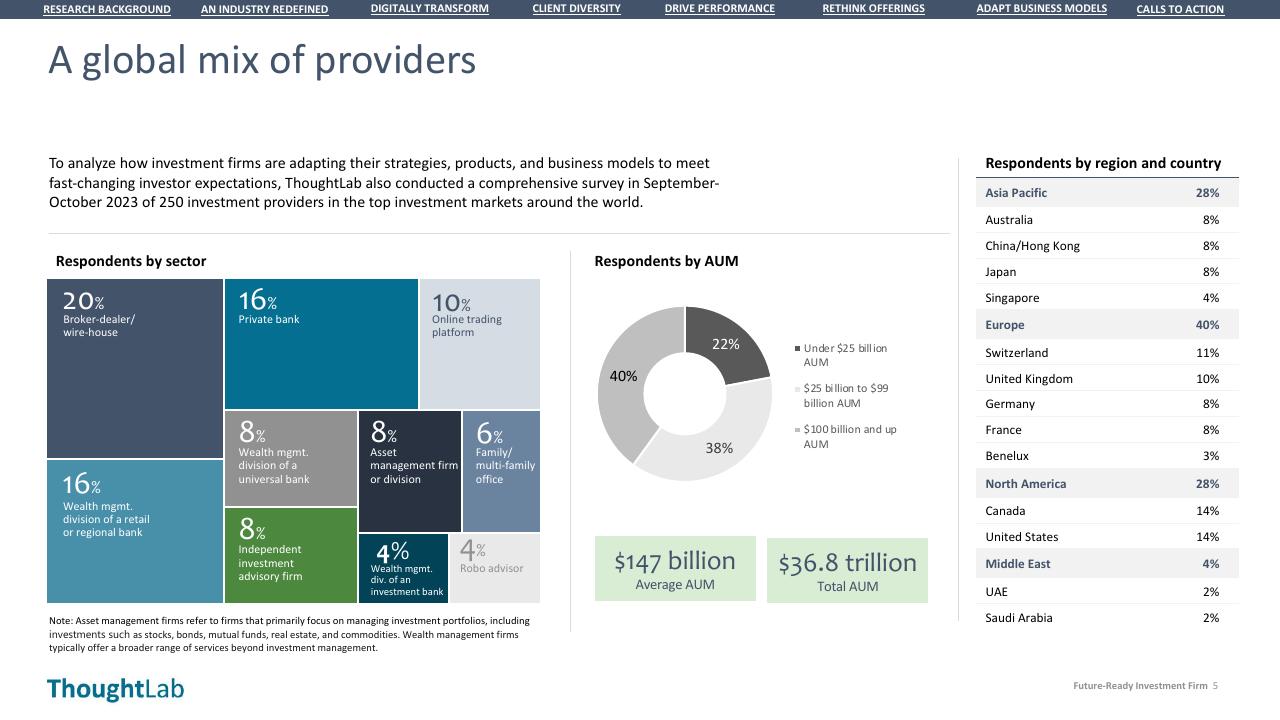Open the Research Background section link
This screenshot has height=720, width=1280.
pyautogui.click(x=107, y=9)
